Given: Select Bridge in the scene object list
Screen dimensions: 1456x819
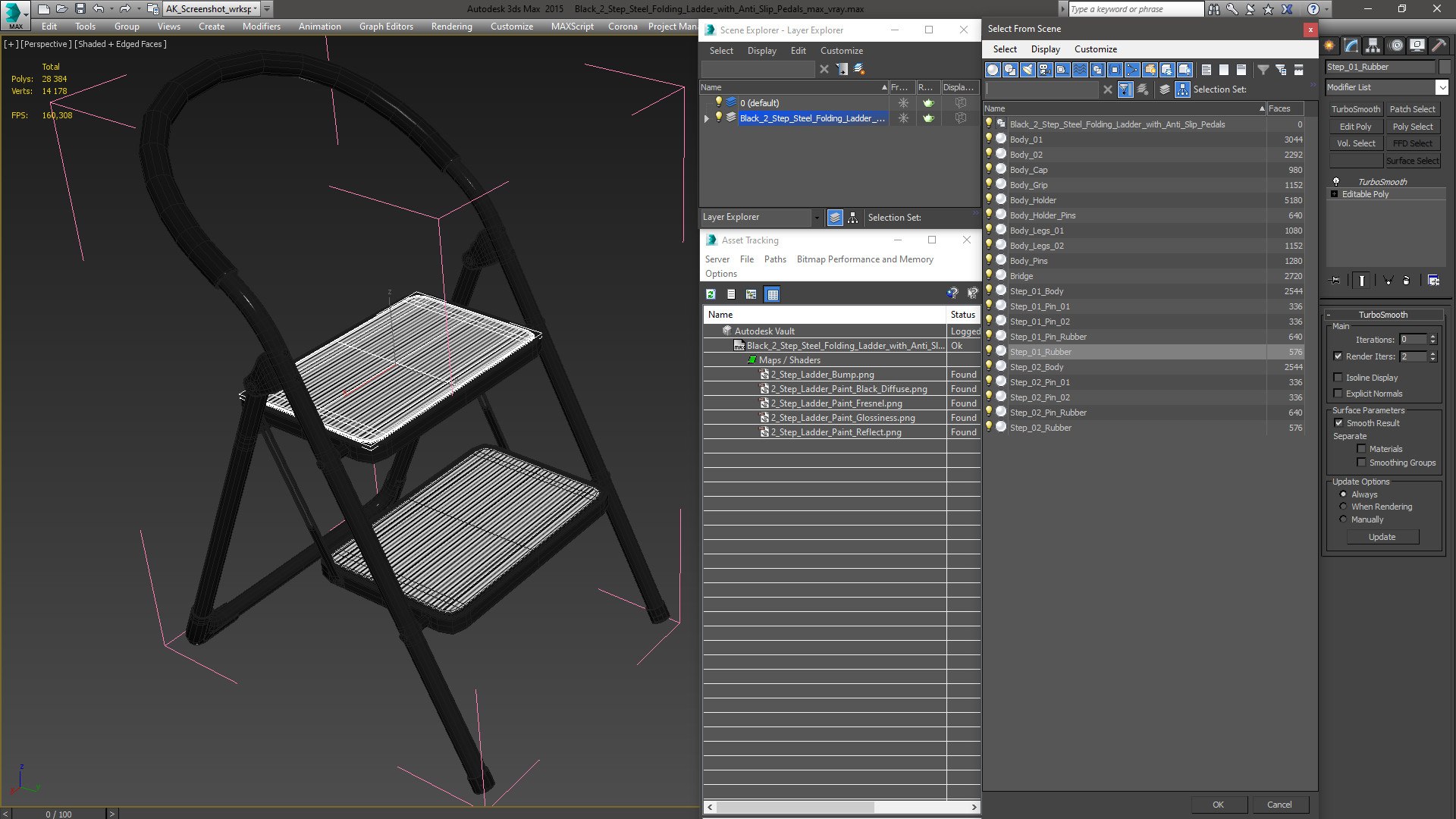Looking at the screenshot, I should coord(1021,276).
